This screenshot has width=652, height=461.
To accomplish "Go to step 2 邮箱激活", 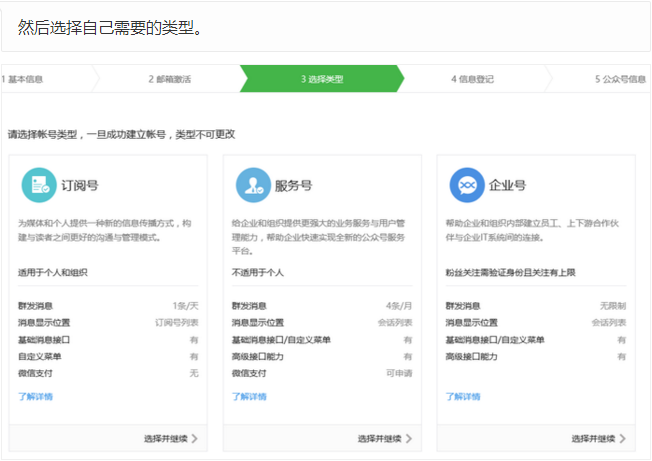I will pyautogui.click(x=170, y=79).
